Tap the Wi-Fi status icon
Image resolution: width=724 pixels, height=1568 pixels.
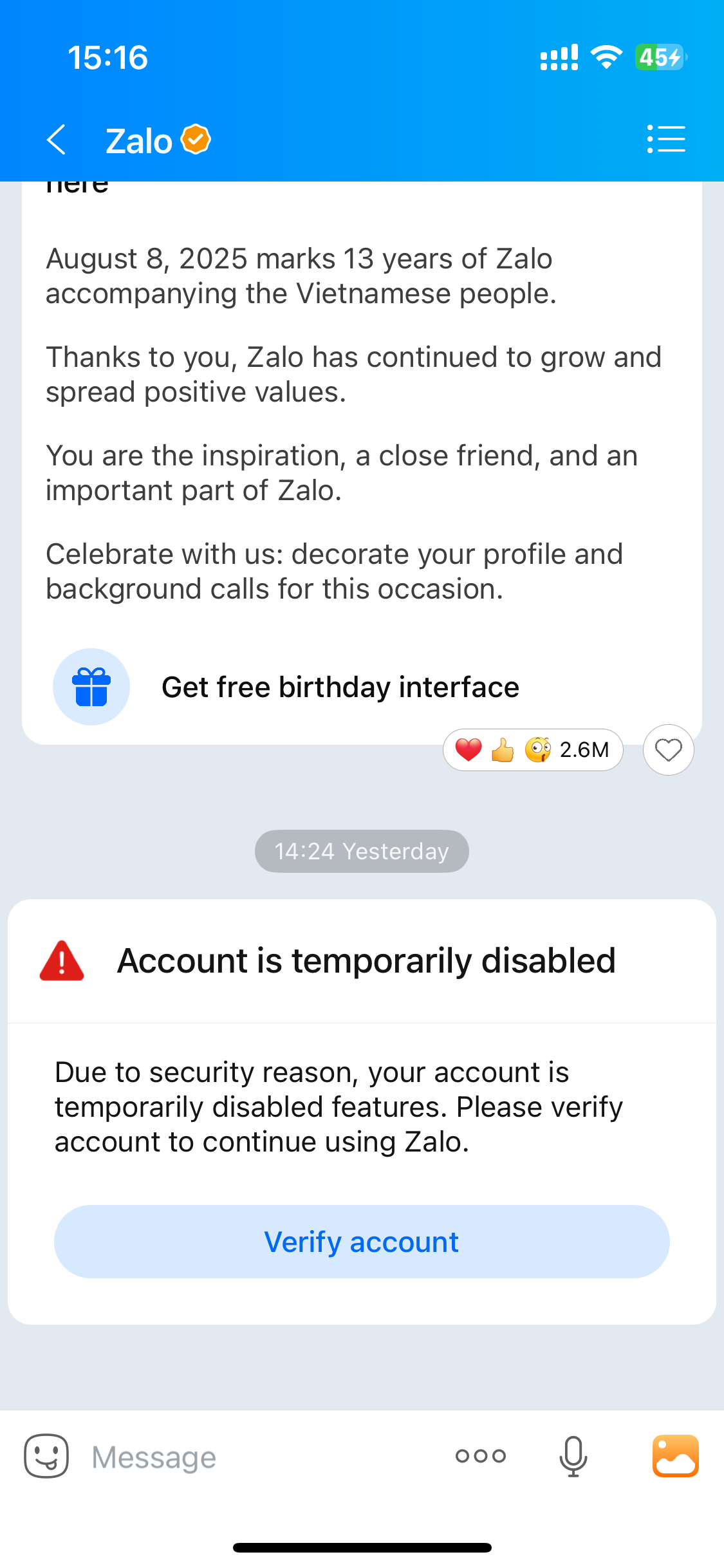pos(606,57)
